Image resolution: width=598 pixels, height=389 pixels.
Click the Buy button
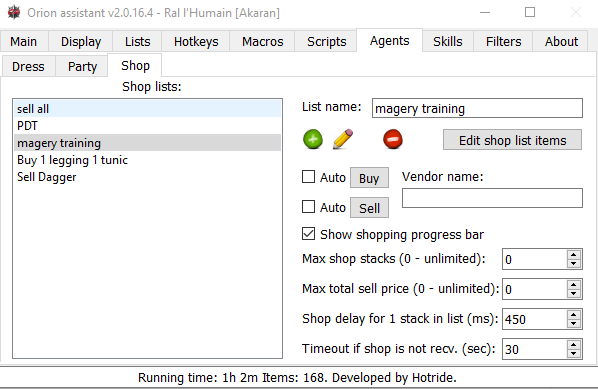[x=369, y=178]
